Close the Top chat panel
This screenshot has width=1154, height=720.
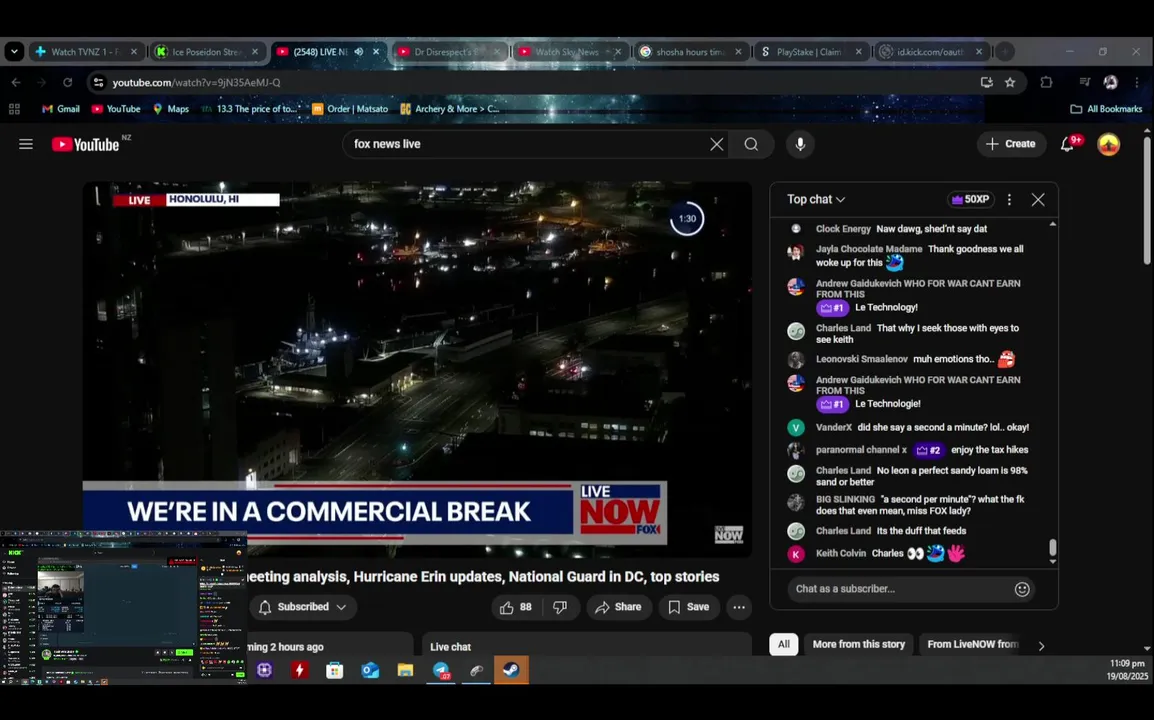(x=1038, y=200)
